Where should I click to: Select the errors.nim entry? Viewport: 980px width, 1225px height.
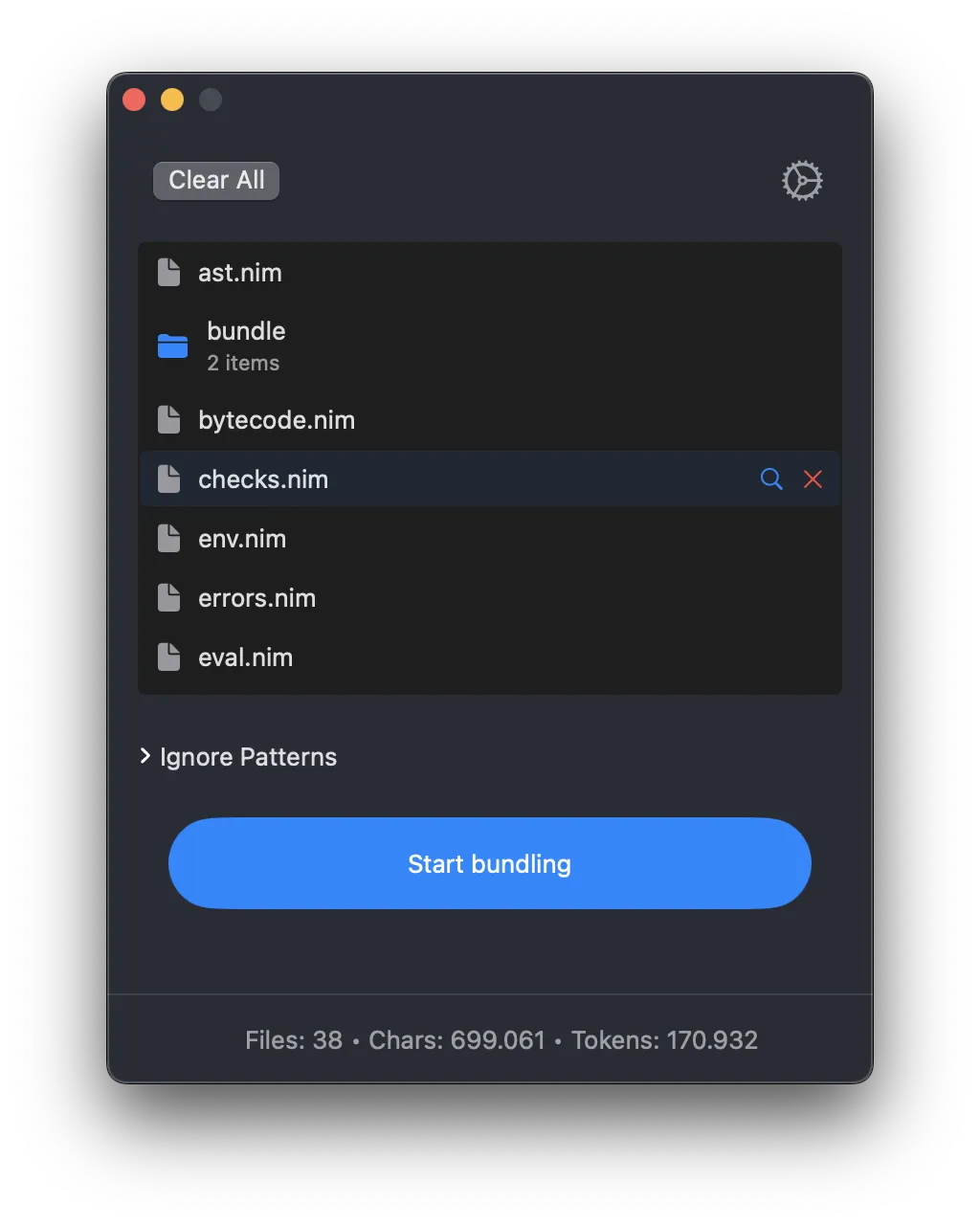[x=490, y=598]
